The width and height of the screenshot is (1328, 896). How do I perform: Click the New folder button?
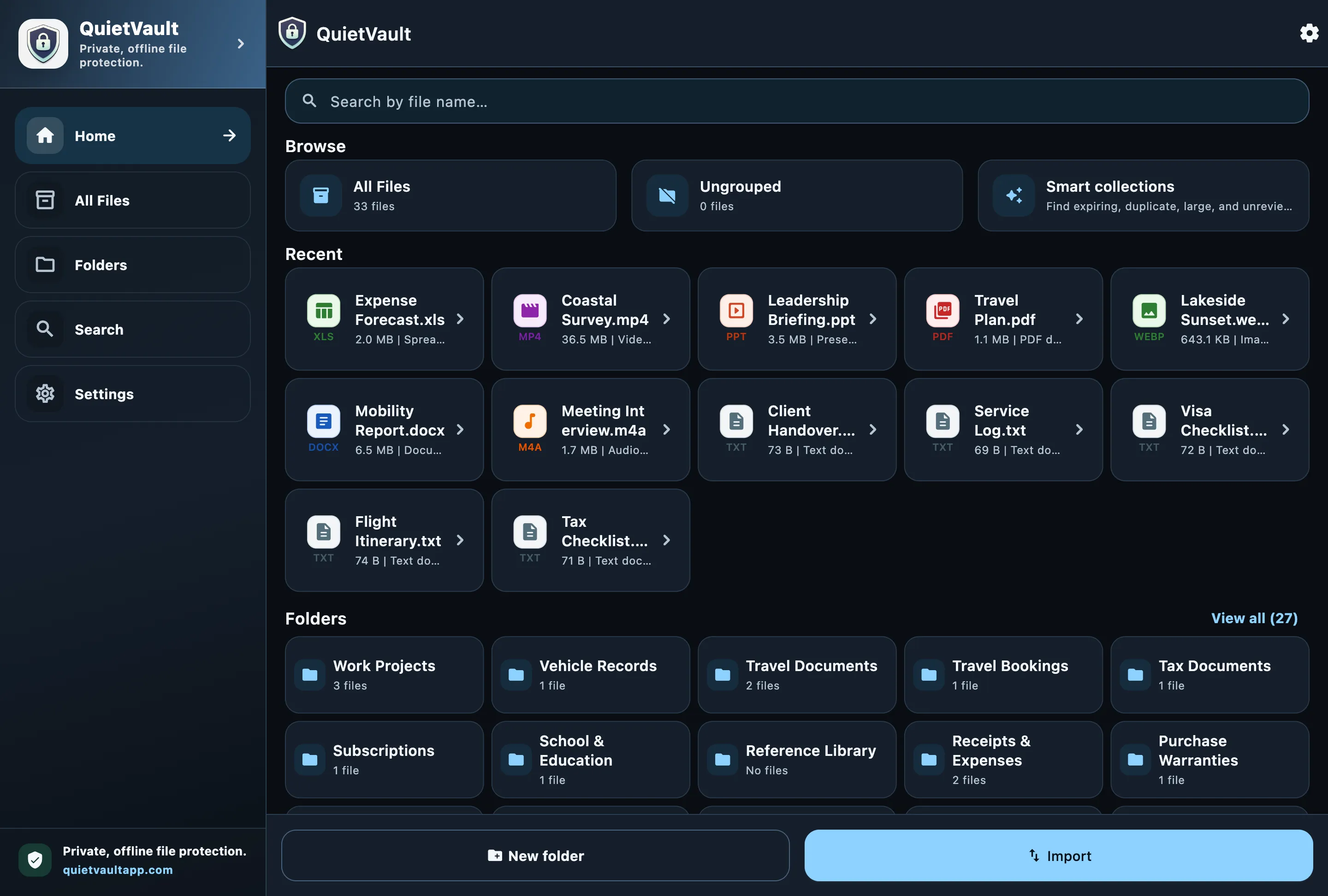(535, 855)
